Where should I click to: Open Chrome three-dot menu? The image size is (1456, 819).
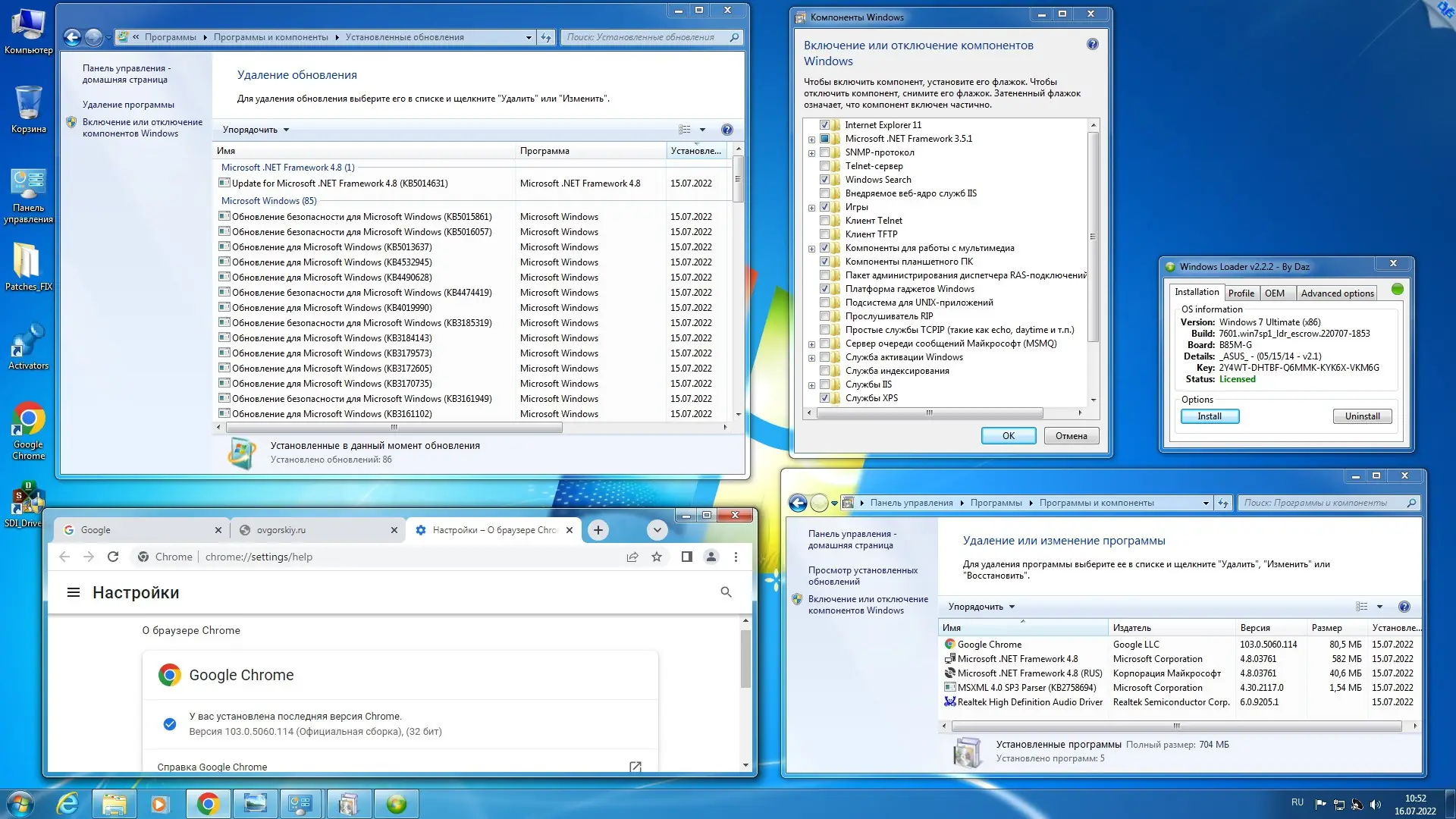(736, 557)
